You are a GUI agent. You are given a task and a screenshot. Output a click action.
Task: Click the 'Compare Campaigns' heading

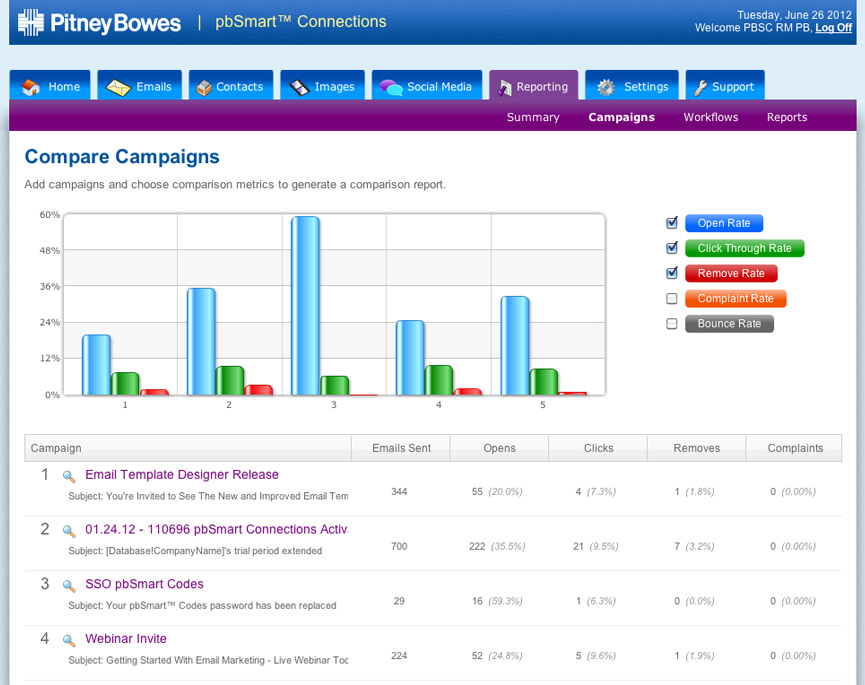(x=122, y=157)
